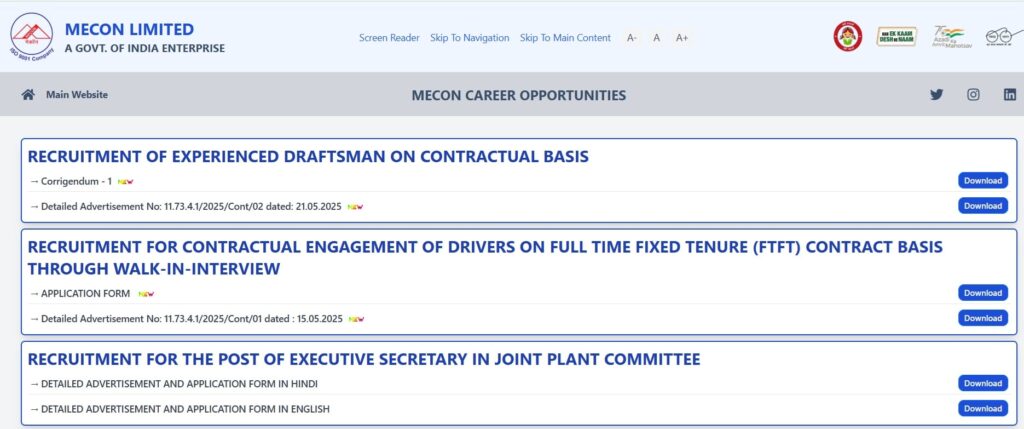
Task: Download the Hindi advertisement for Executive Secretary
Action: tap(983, 383)
